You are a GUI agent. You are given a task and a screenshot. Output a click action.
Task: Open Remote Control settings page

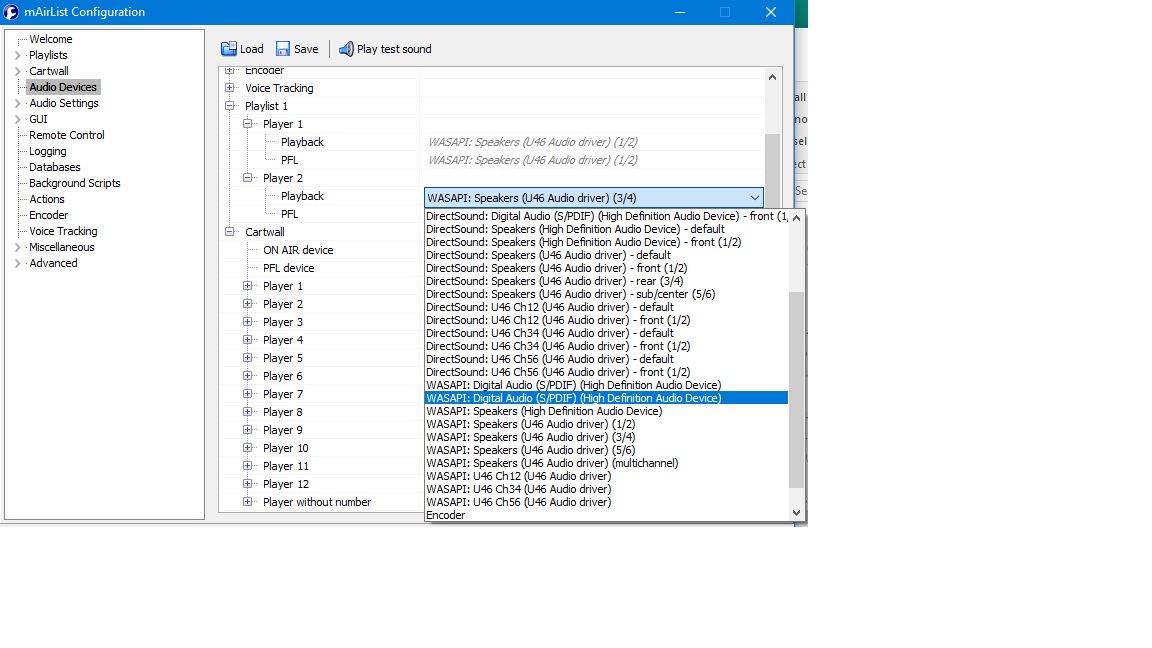pyautogui.click(x=67, y=135)
